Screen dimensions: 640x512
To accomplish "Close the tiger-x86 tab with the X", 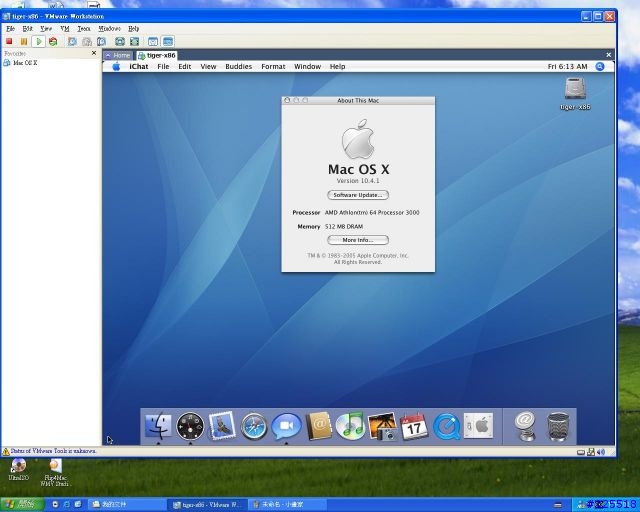I will click(x=609, y=55).
